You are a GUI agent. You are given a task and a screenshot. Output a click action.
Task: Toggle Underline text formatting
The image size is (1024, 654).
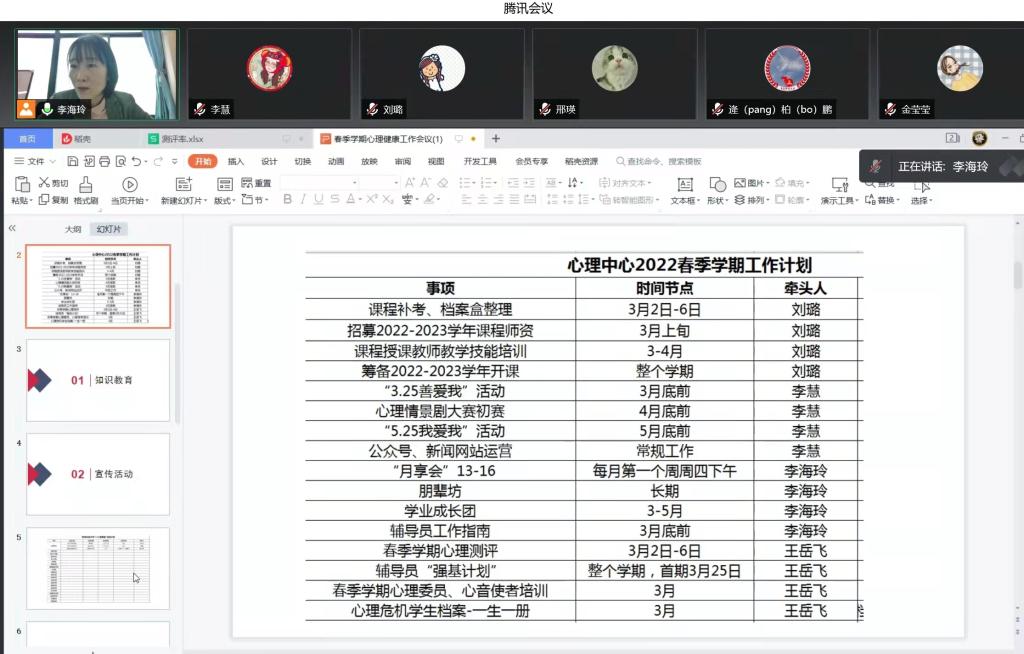[x=319, y=199]
